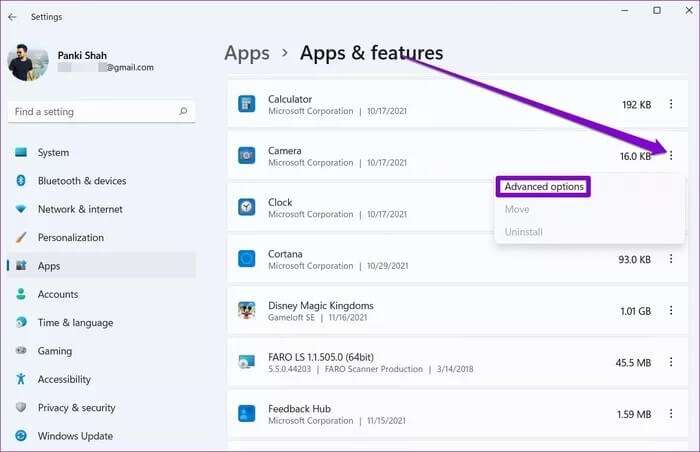The height and width of the screenshot is (452, 700).
Task: Click the Windows Update icon
Action: tap(21, 435)
